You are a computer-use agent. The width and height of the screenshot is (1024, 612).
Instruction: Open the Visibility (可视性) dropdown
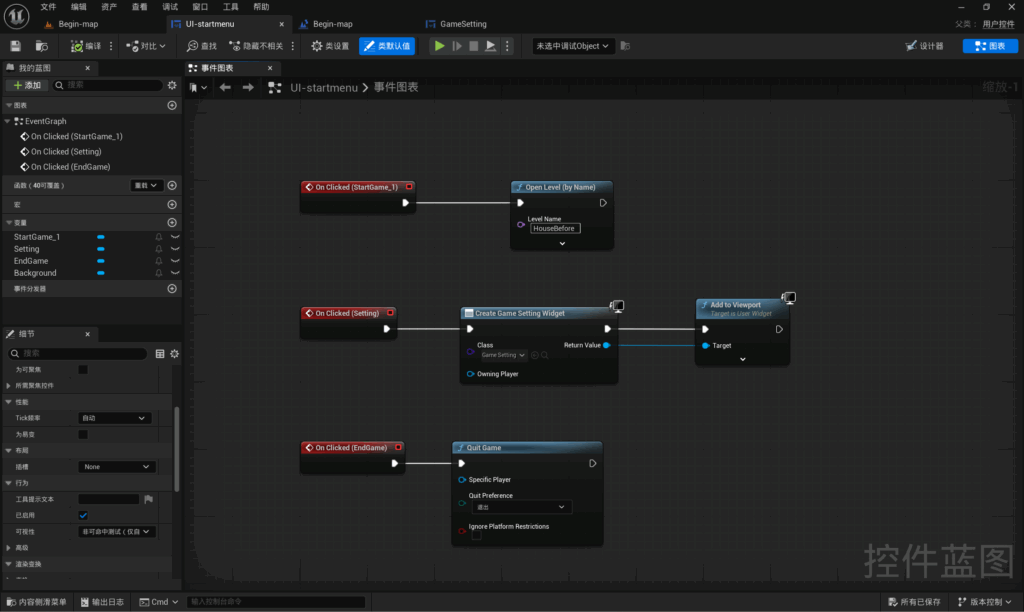tap(116, 532)
